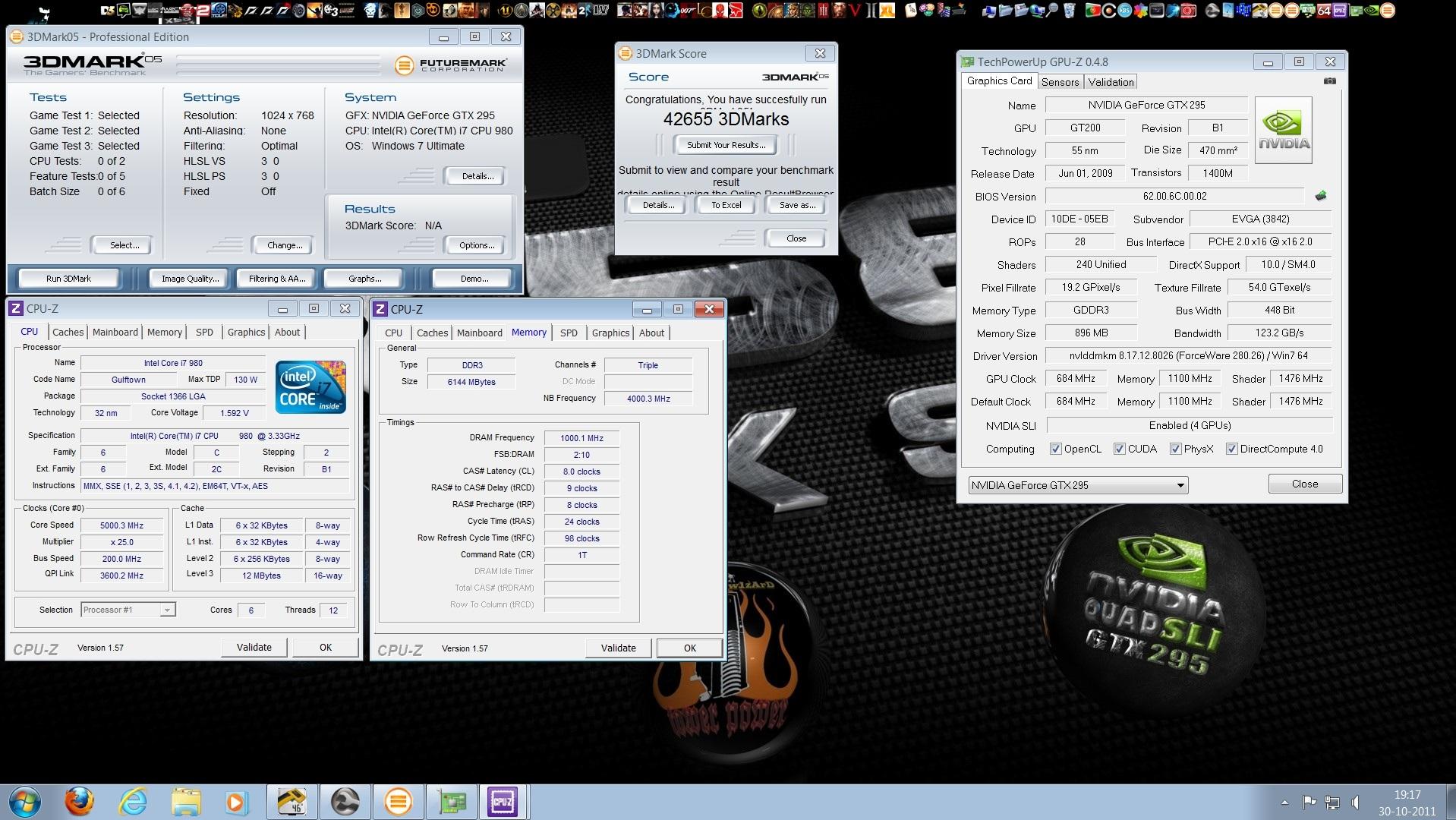1456x820 pixels.
Task: Toggle the CUDA checkbox in GPU-Z
Action: [1119, 449]
